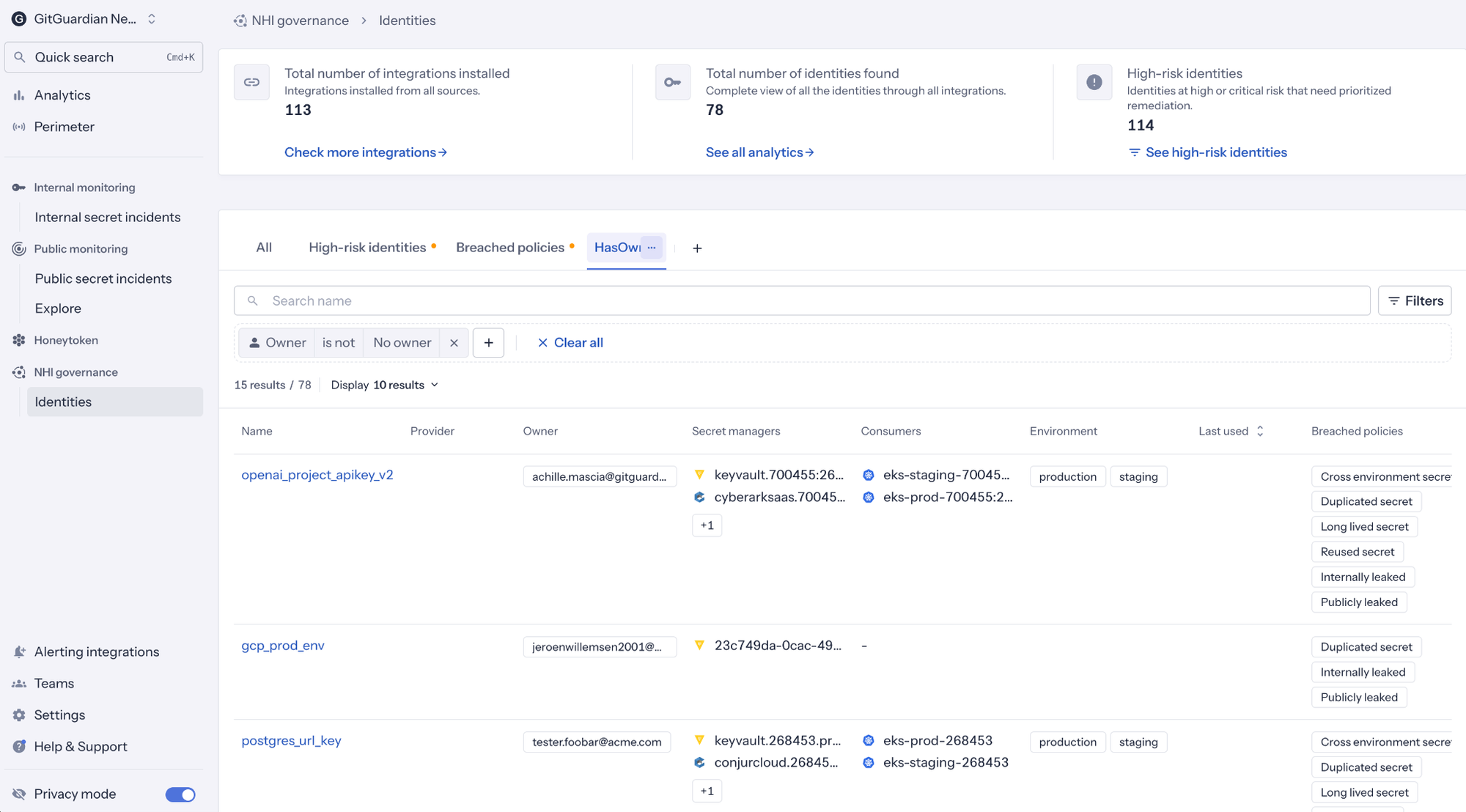Screen dimensions: 1466x812
Task: Remove the Owner filter with X icon
Action: (454, 342)
